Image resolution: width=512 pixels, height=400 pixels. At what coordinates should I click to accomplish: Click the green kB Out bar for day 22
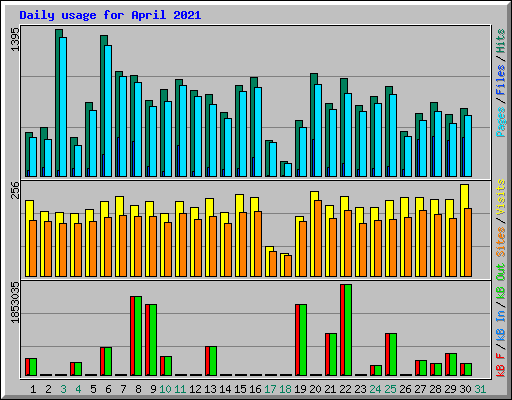point(348,330)
